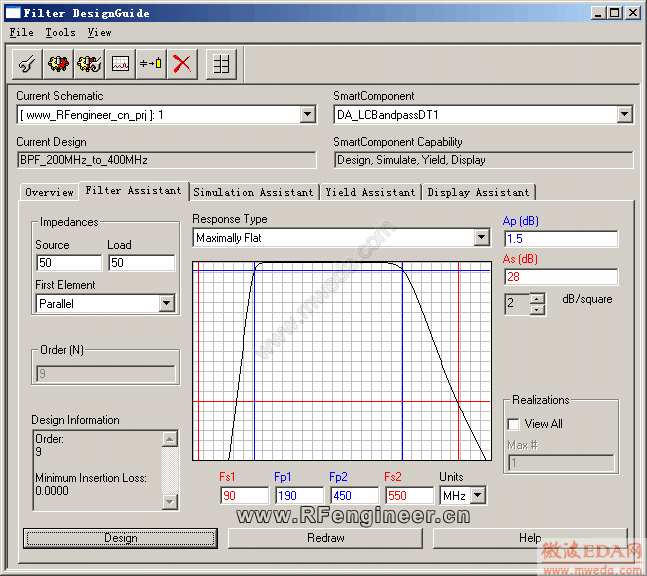
Task: Click the Ap (dB) input field
Action: [561, 238]
